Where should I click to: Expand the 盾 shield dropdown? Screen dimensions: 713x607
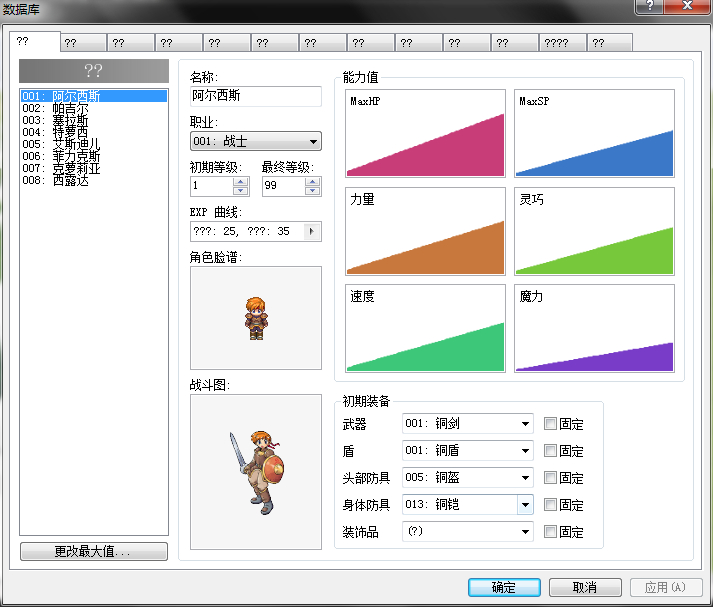pos(525,451)
